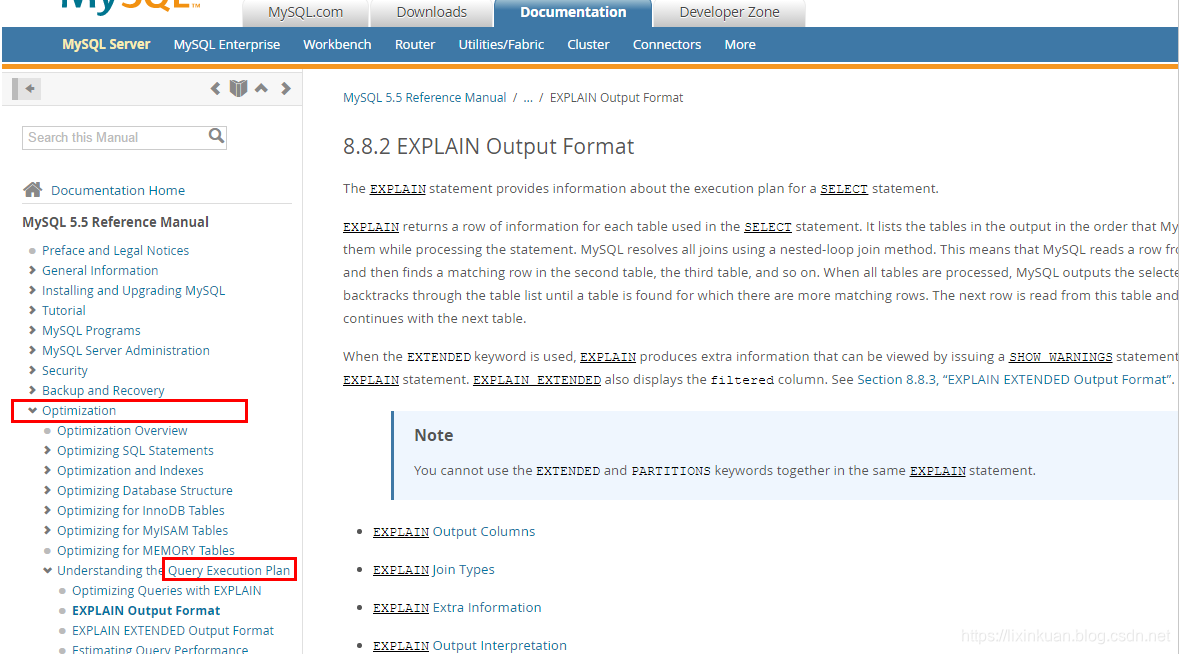
Task: Click the MySQL 5.5 Reference Manual heading
Action: pyautogui.click(x=115, y=222)
